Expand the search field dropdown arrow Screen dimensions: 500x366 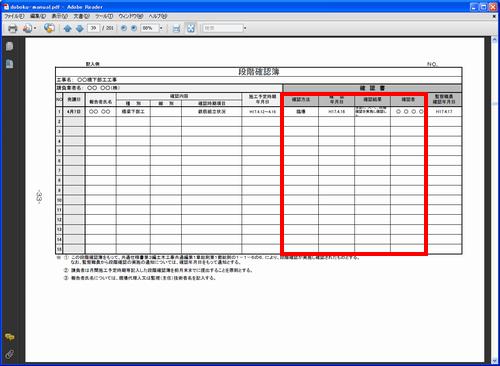coord(245,28)
